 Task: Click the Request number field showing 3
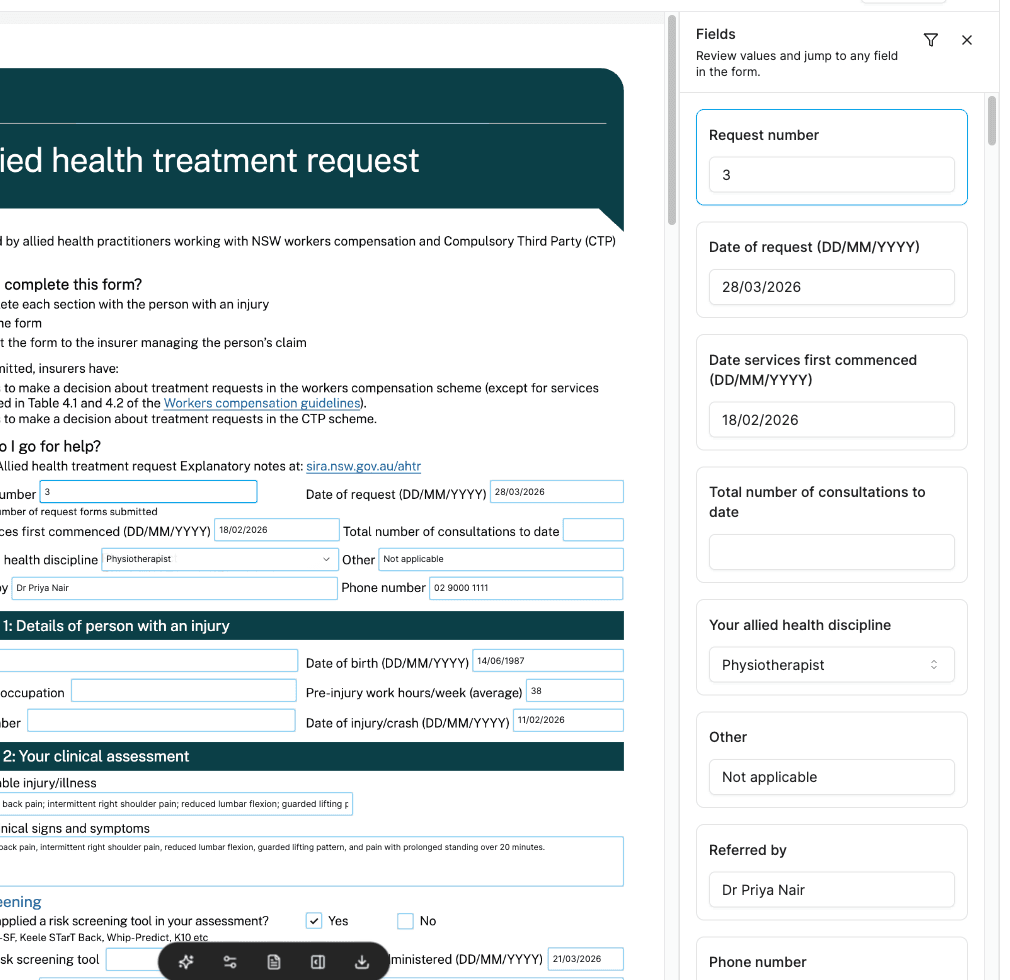[831, 174]
